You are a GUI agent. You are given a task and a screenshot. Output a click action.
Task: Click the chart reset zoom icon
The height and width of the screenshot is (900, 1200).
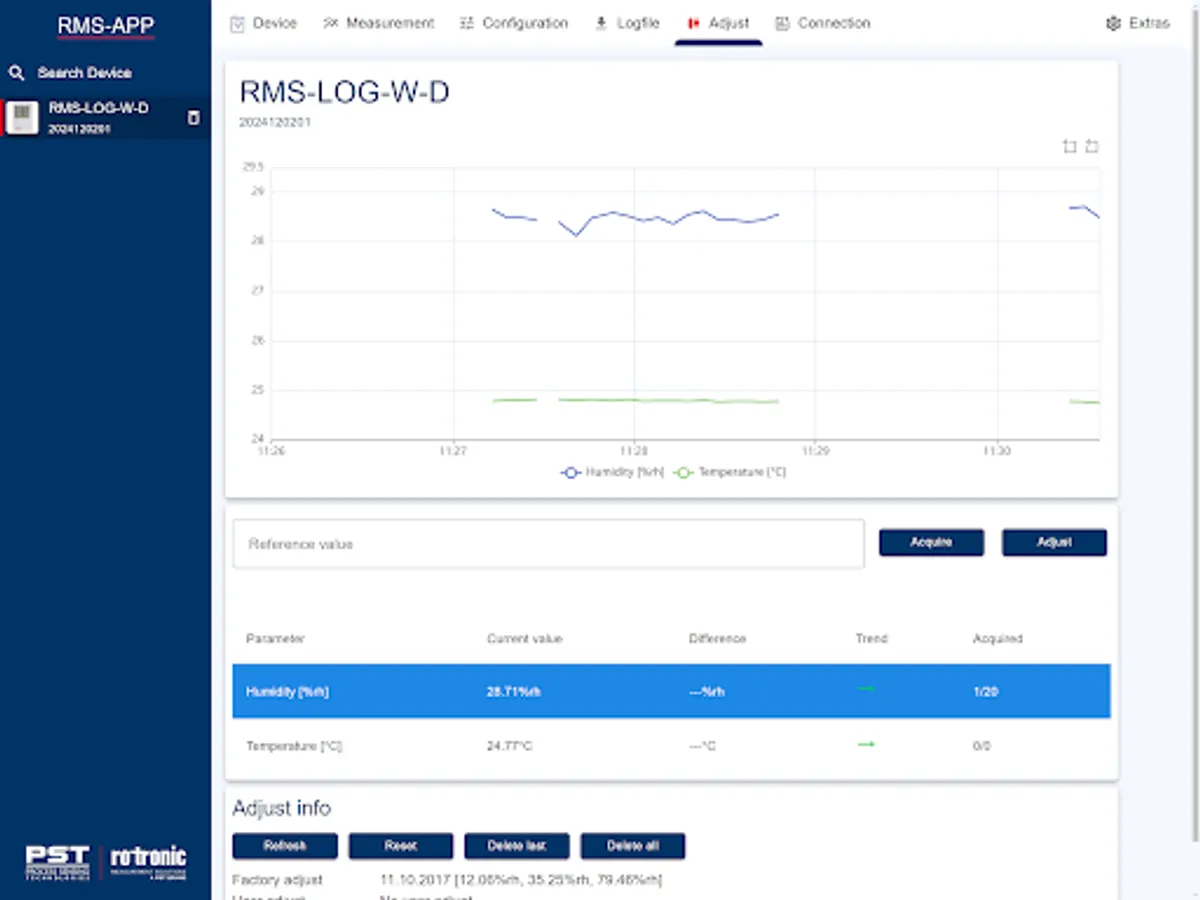(x=1091, y=146)
